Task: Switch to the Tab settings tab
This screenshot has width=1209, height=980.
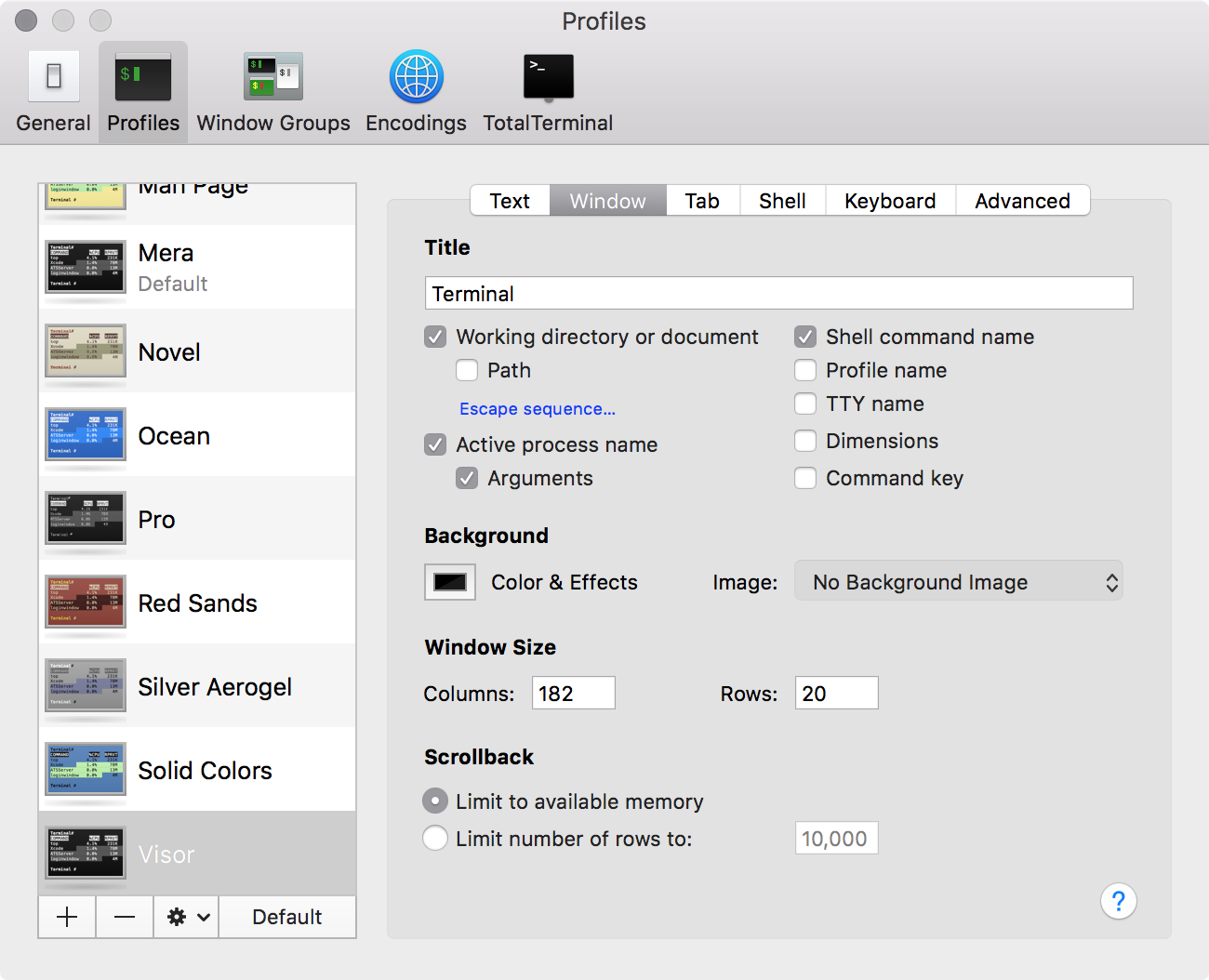Action: pyautogui.click(x=702, y=201)
